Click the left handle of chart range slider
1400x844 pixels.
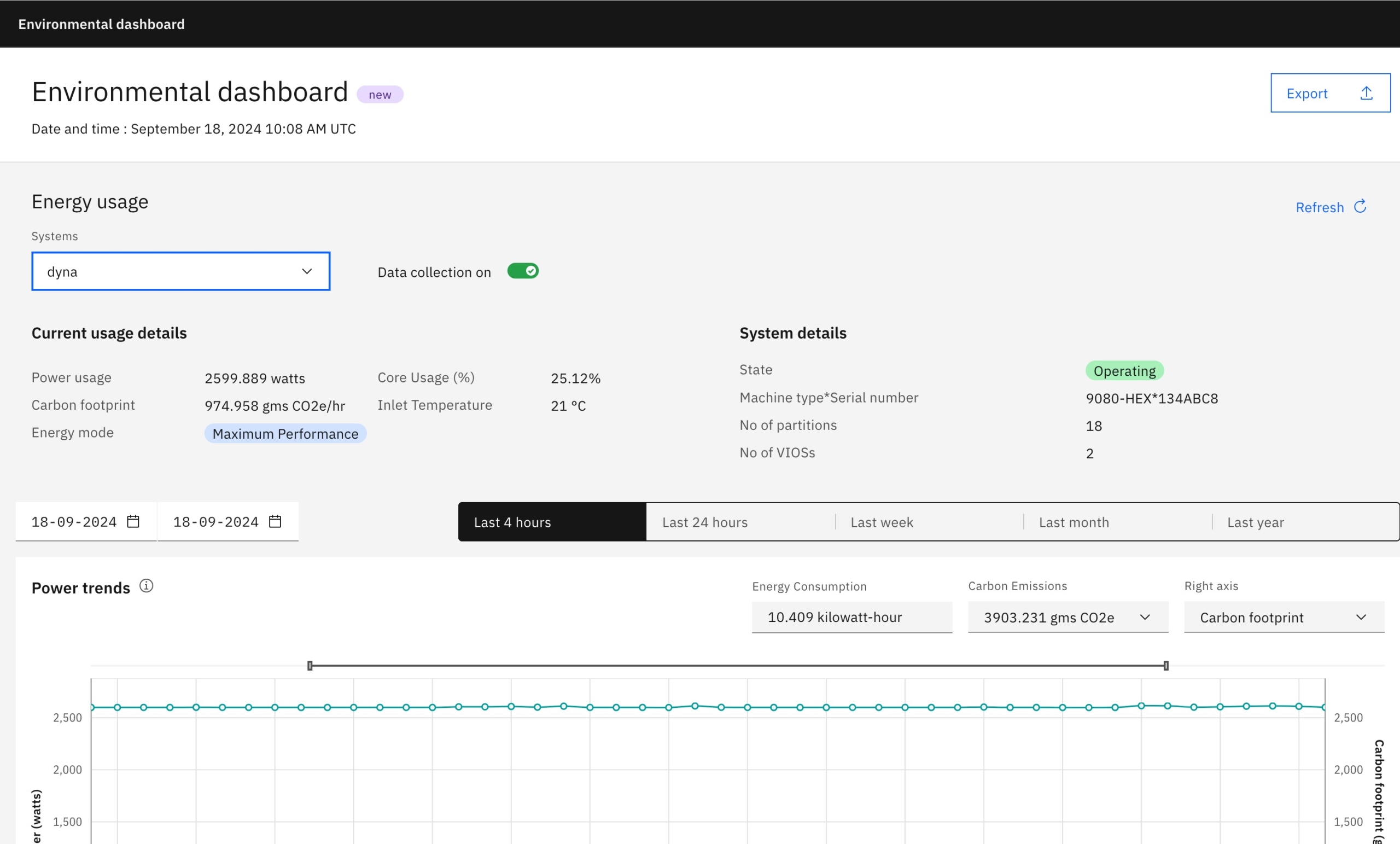[x=310, y=665]
